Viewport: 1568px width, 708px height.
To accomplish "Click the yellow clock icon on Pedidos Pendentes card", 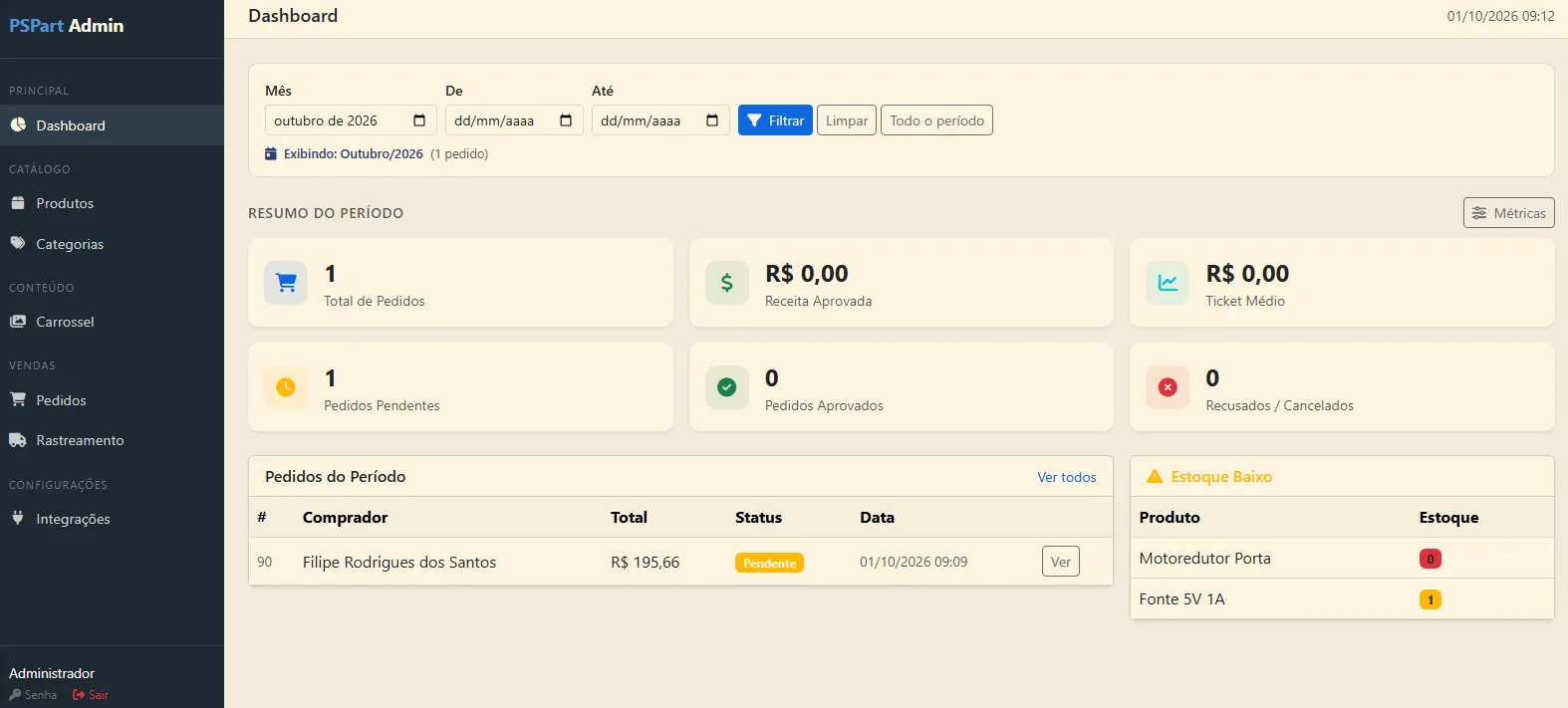I will click(286, 387).
